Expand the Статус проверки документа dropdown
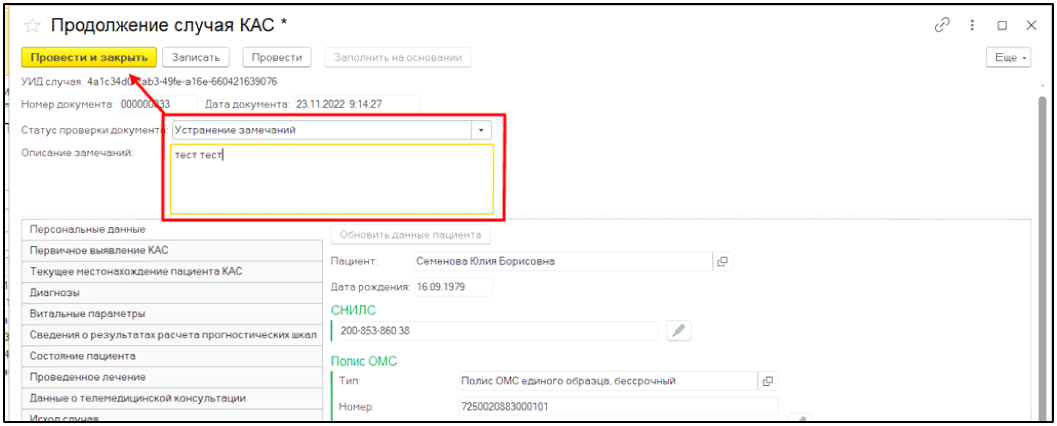Image resolution: width=1057 pixels, height=426 pixels. coord(483,130)
